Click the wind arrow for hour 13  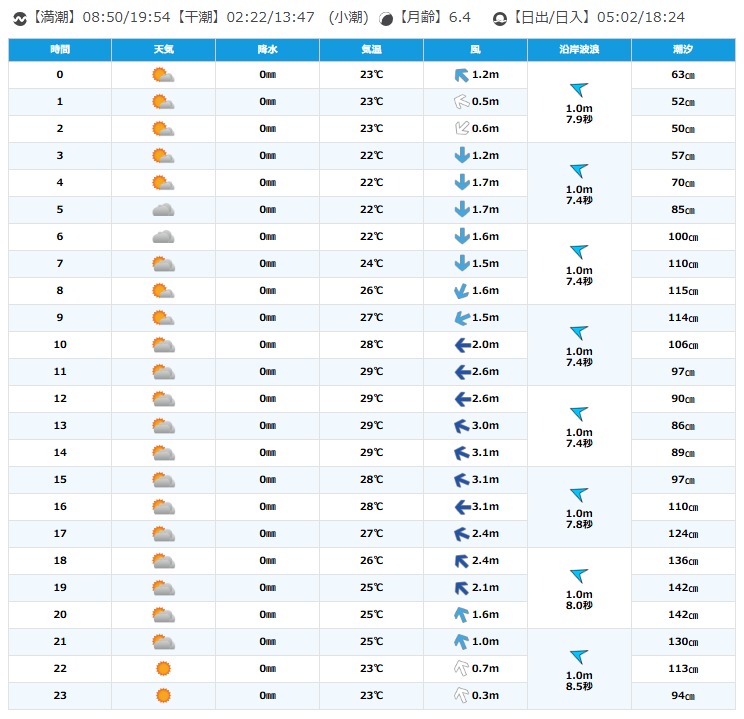pos(462,426)
